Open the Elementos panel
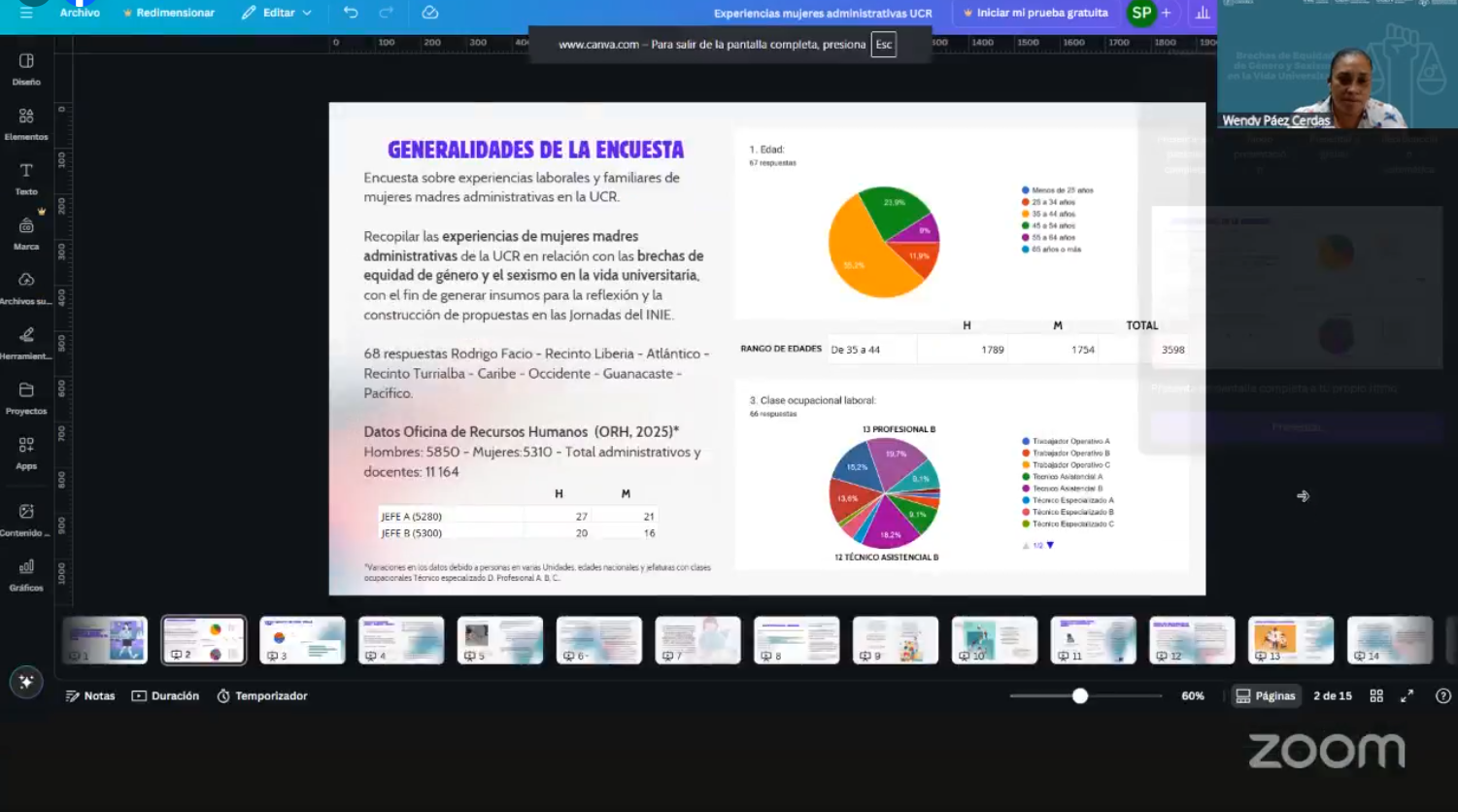Screen dimensions: 1458x812 point(26,123)
